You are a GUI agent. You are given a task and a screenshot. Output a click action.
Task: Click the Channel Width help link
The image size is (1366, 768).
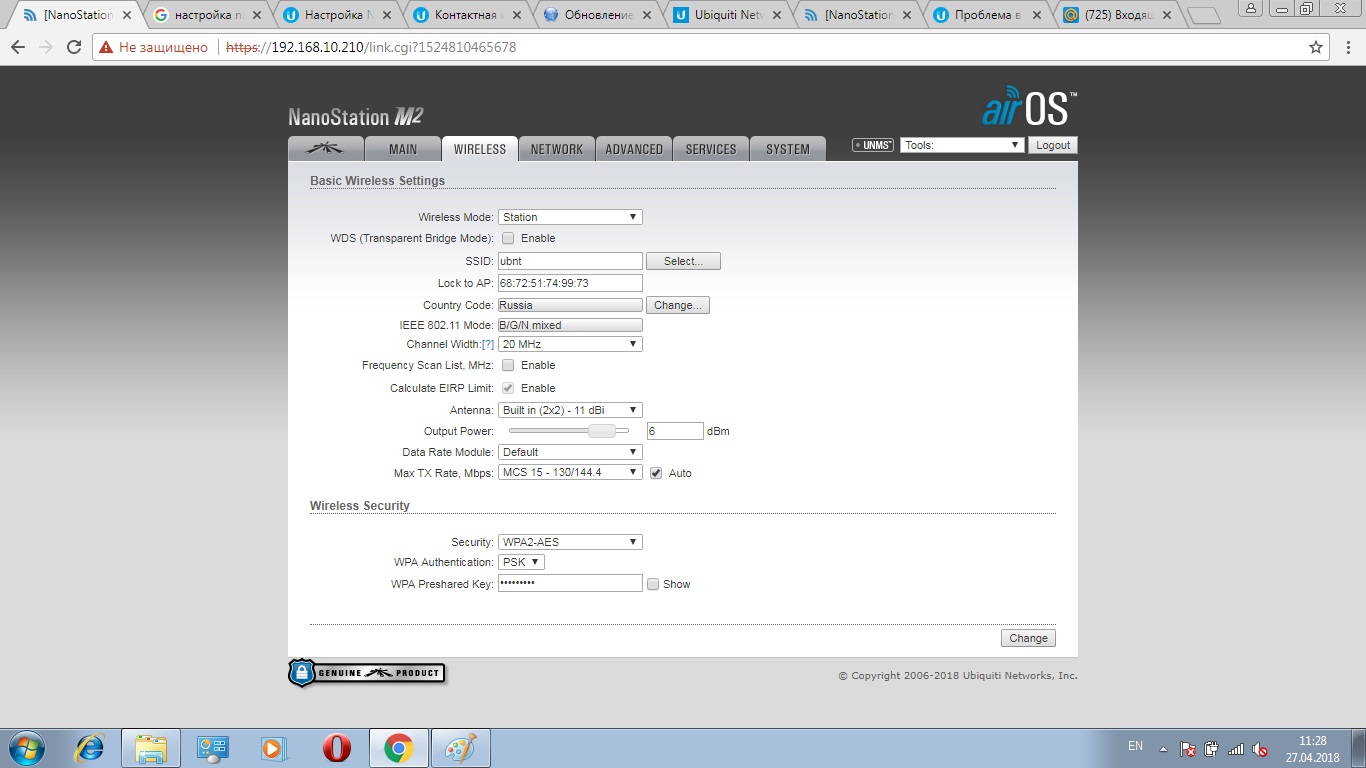[x=488, y=344]
